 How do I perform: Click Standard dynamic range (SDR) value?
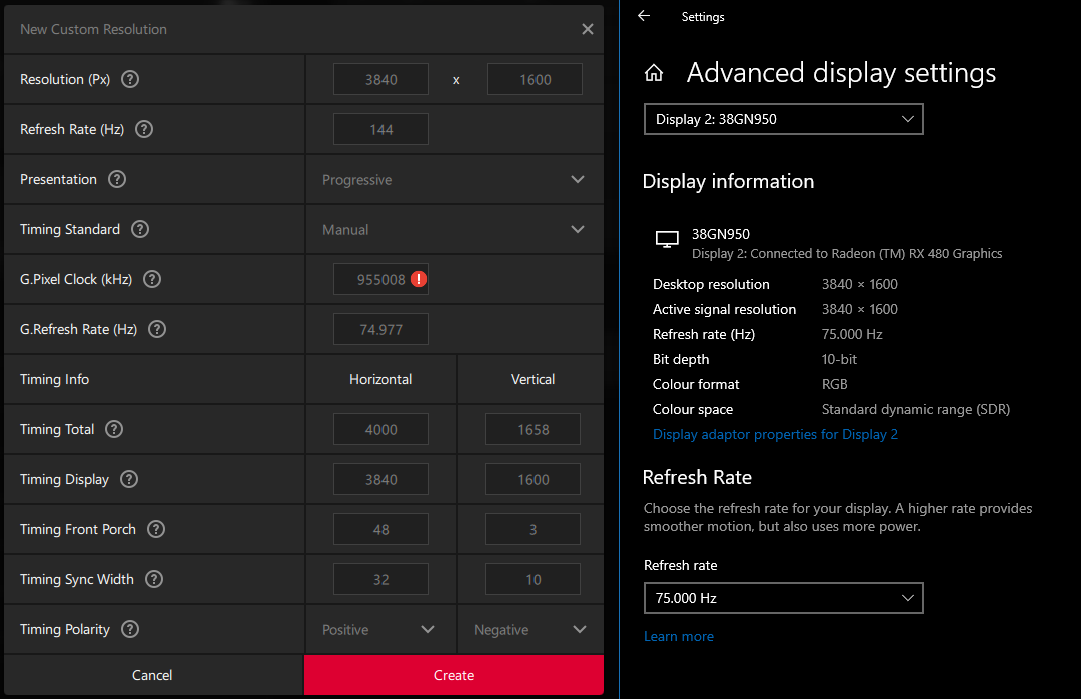pos(916,409)
